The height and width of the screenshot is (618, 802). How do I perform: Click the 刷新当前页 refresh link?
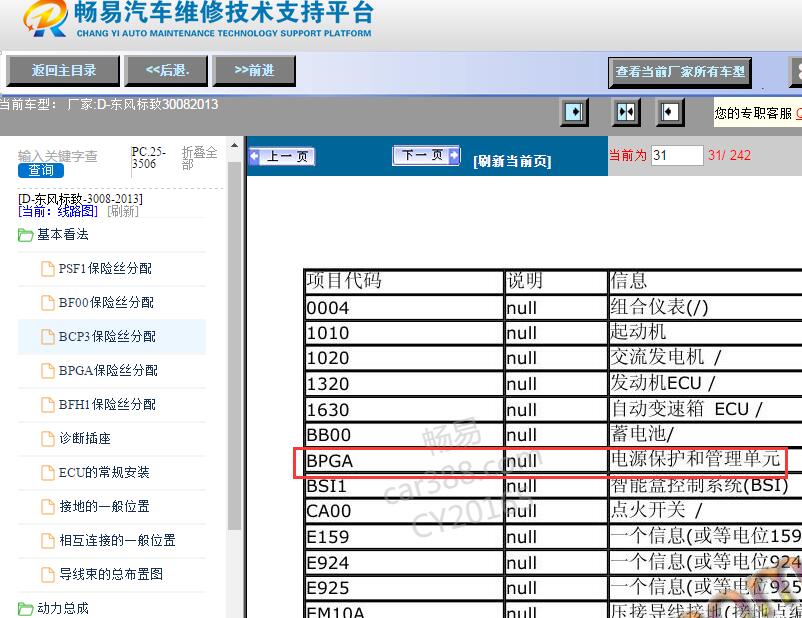[513, 161]
